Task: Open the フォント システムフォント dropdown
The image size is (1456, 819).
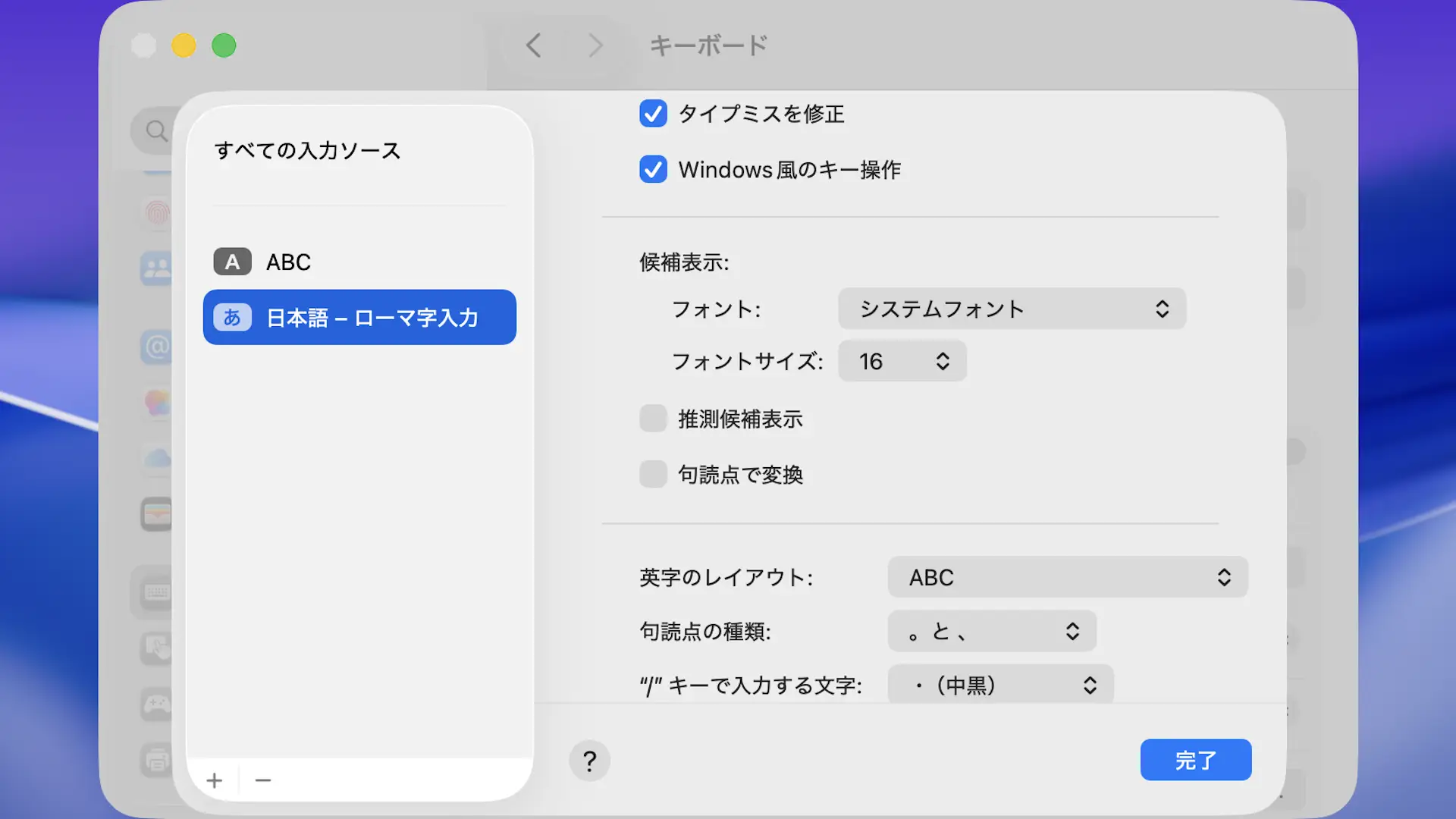Action: click(1012, 309)
